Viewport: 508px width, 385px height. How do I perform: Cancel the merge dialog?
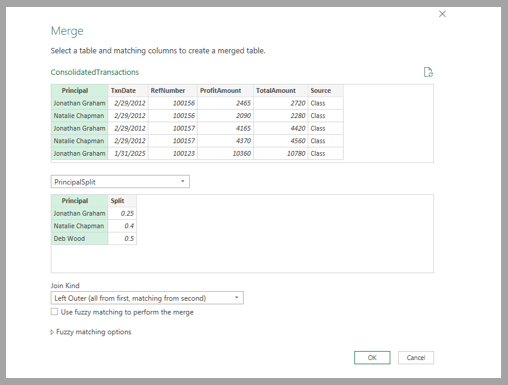416,358
